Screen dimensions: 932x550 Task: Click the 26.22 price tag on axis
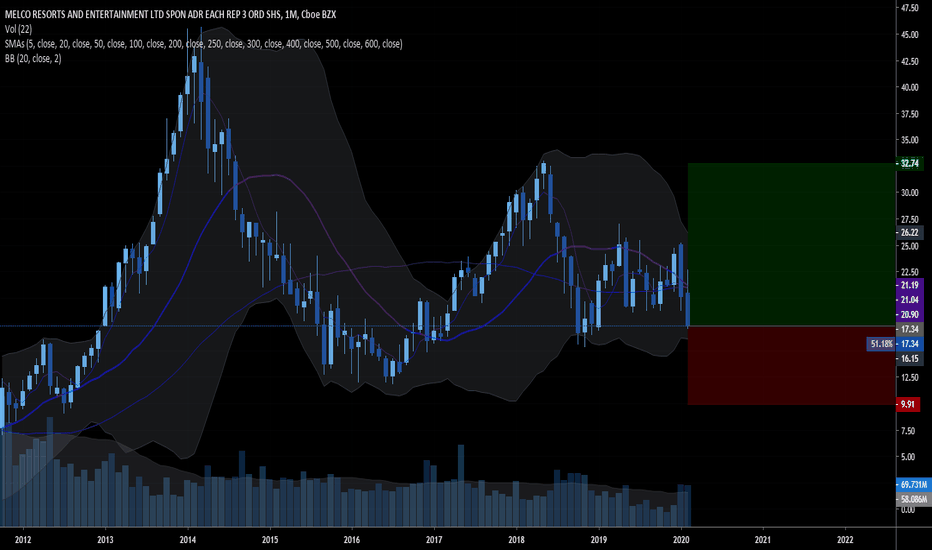909,232
